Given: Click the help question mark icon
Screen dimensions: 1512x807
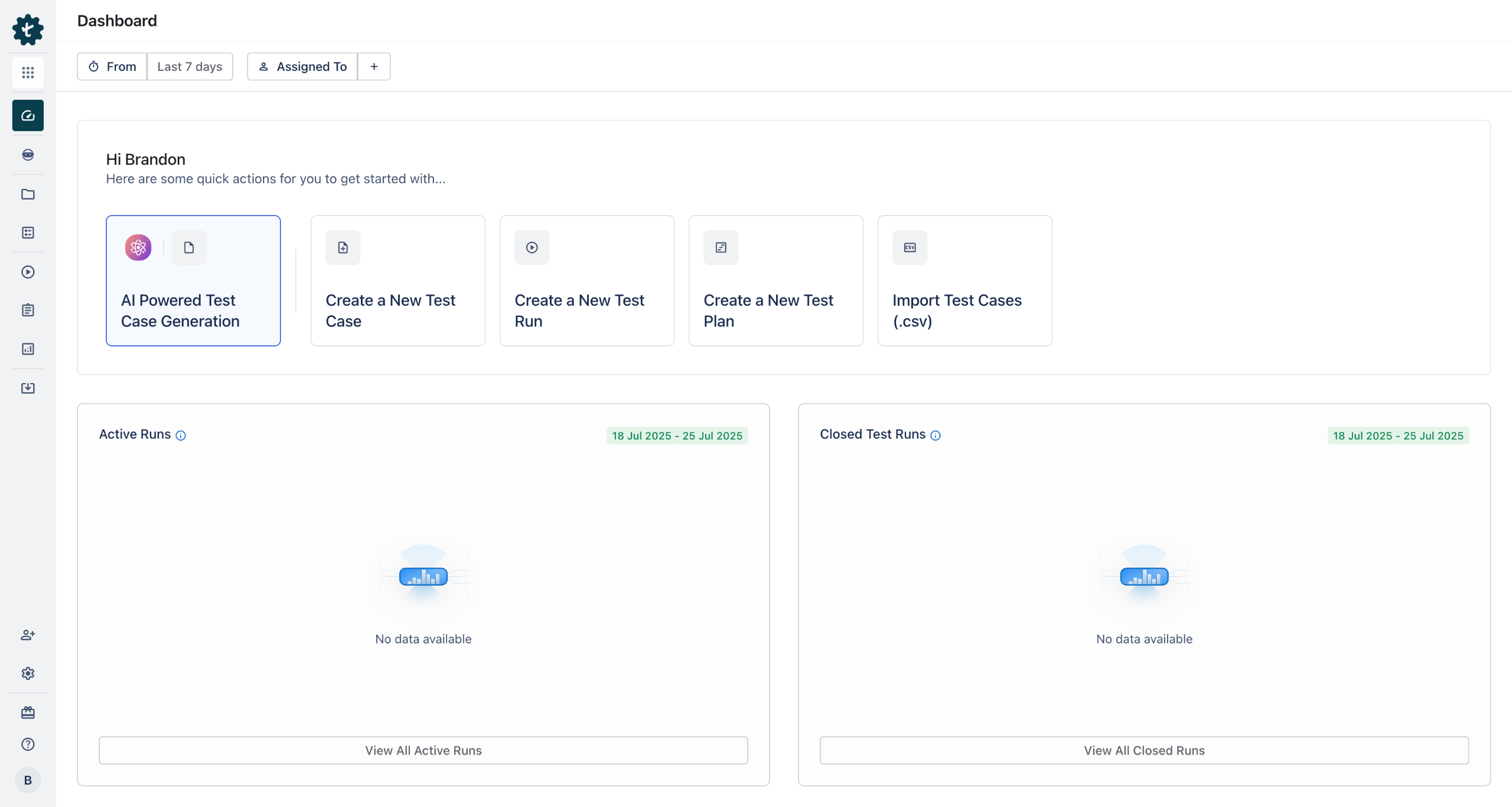Looking at the screenshot, I should [x=28, y=744].
